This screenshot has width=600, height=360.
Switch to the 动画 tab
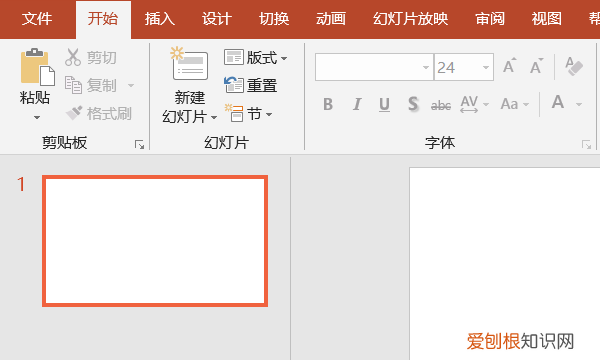point(331,19)
